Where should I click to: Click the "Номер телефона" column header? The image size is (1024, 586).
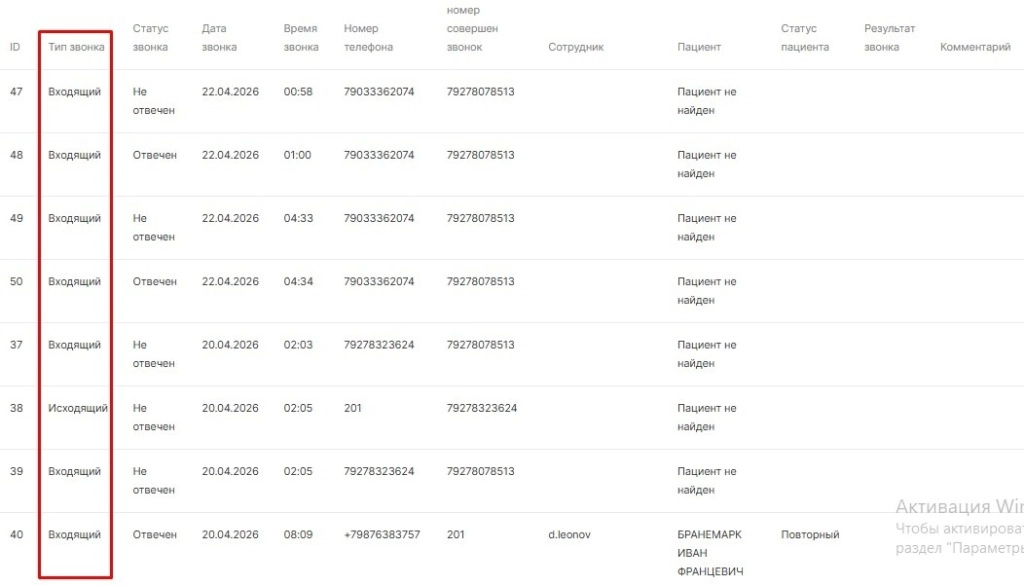pos(368,38)
